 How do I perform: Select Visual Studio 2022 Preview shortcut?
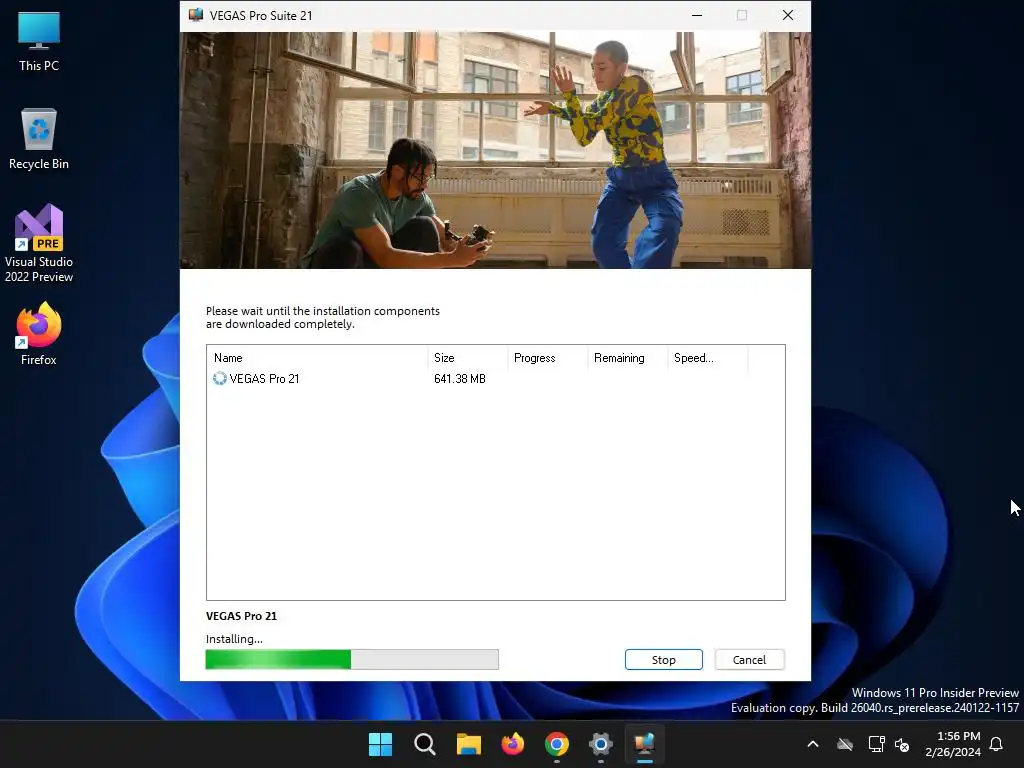pyautogui.click(x=39, y=243)
